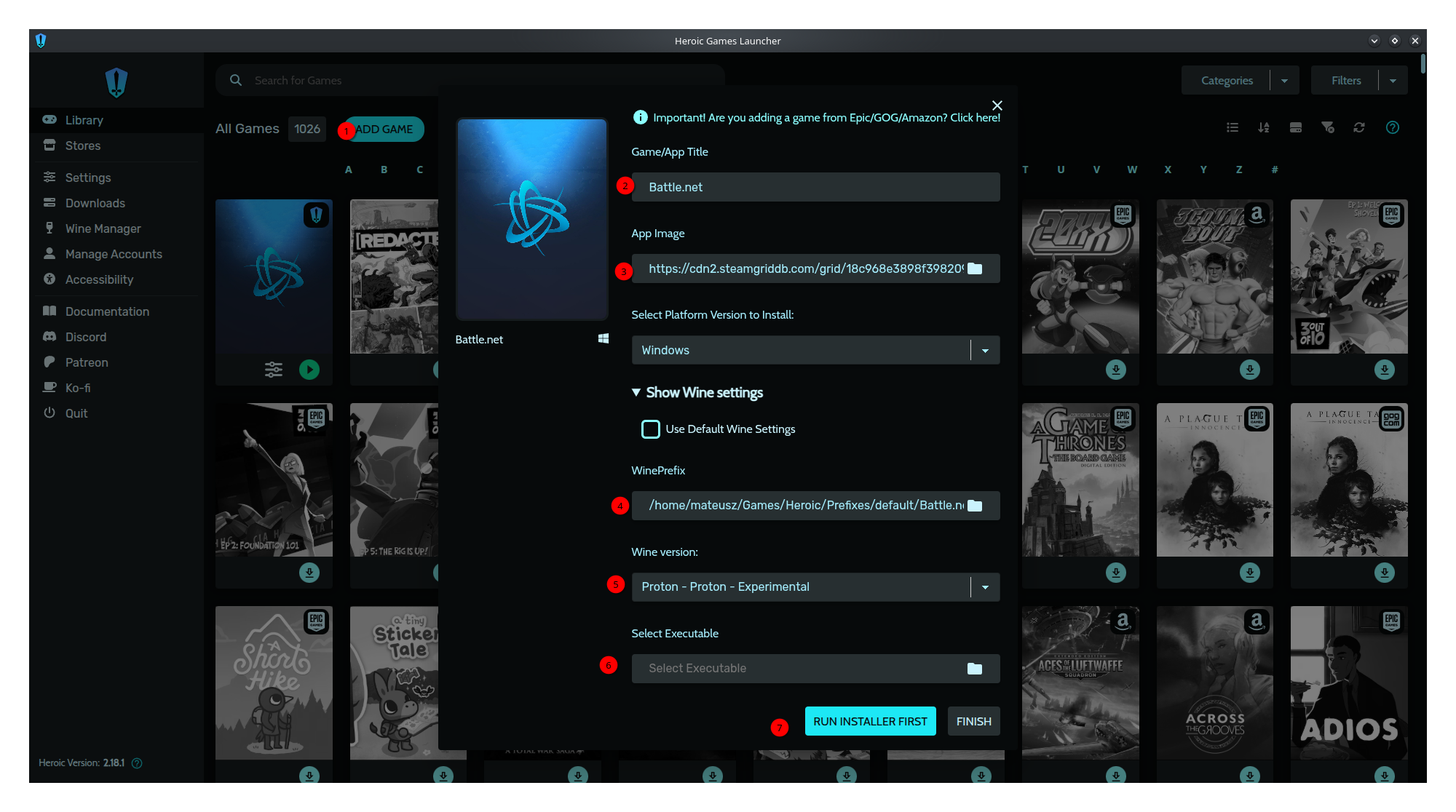The width and height of the screenshot is (1456, 812).
Task: Click folder icon in WinePrefix field
Action: click(975, 506)
